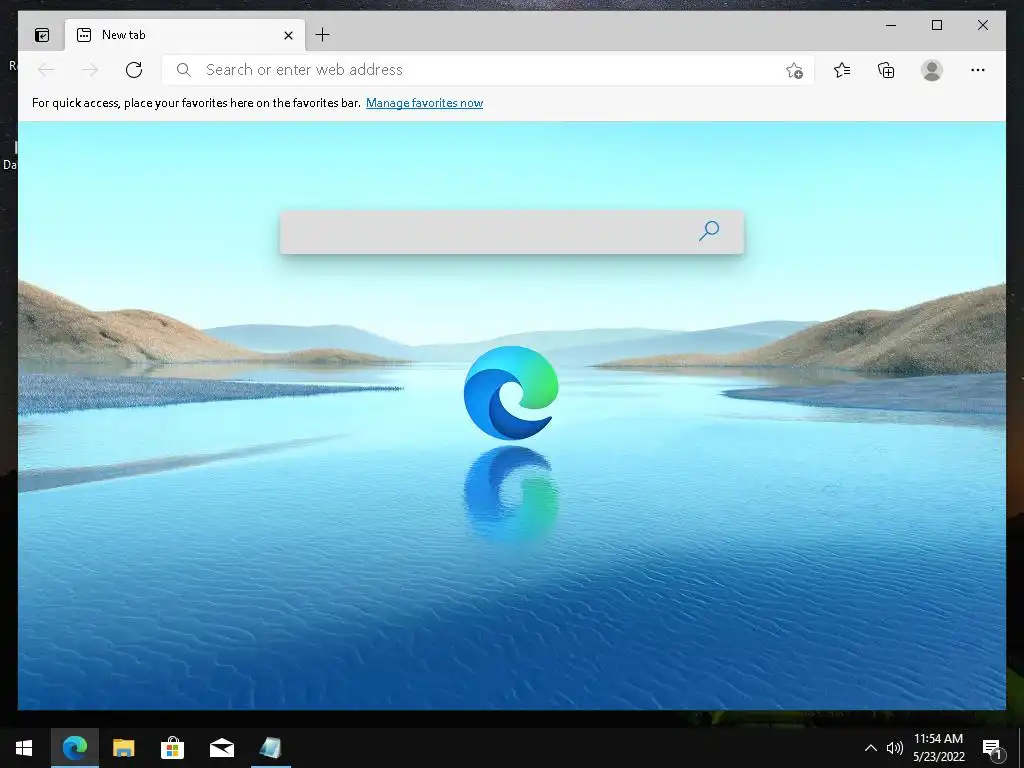The width and height of the screenshot is (1024, 768).
Task: Open the Windows Start menu
Action: tap(24, 748)
